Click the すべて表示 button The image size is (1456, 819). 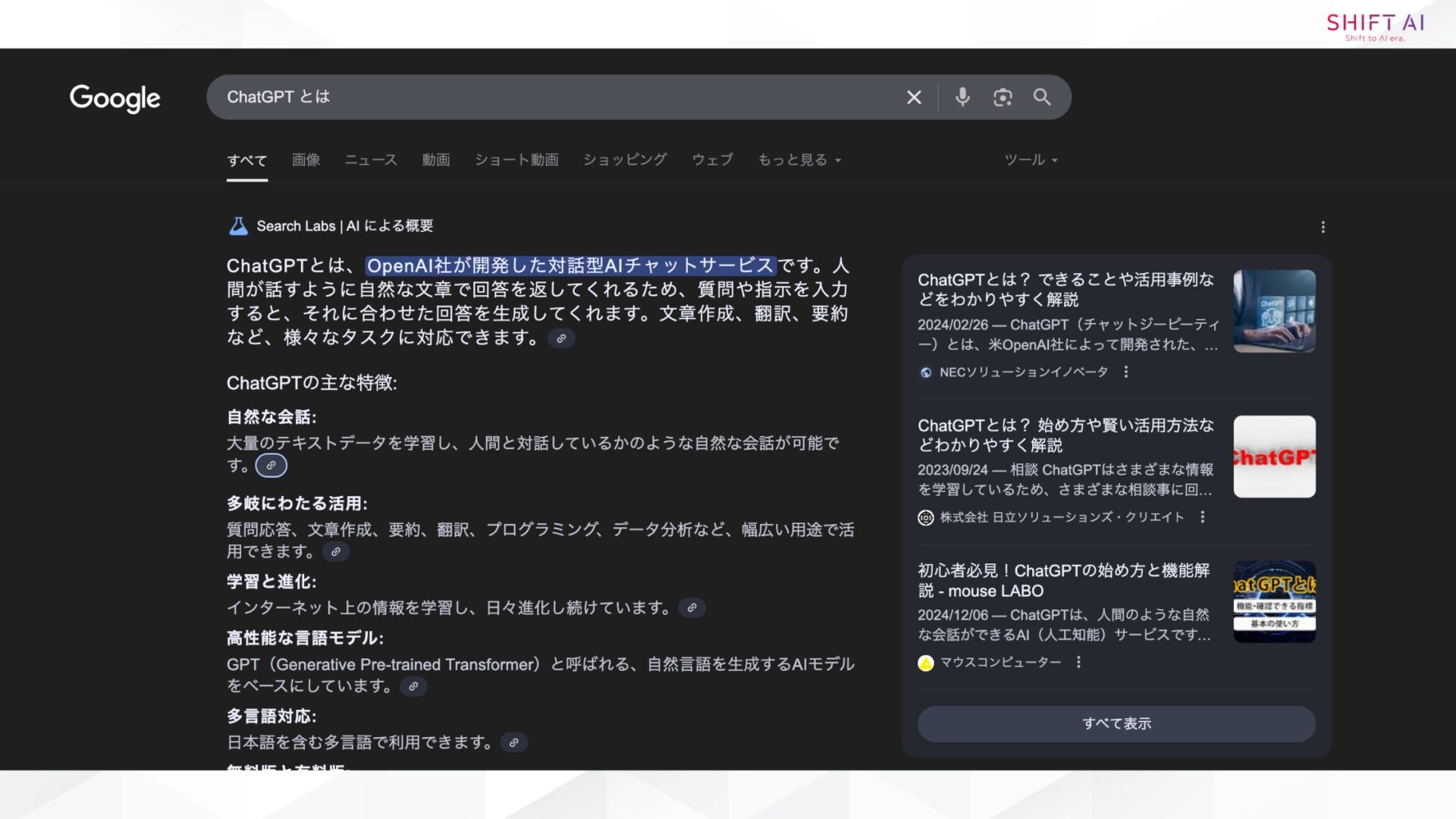[1116, 723]
